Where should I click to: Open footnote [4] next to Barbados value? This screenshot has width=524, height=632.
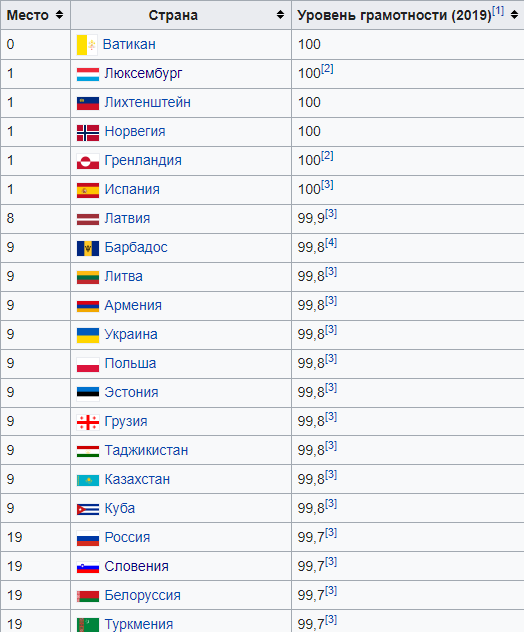(x=331, y=243)
